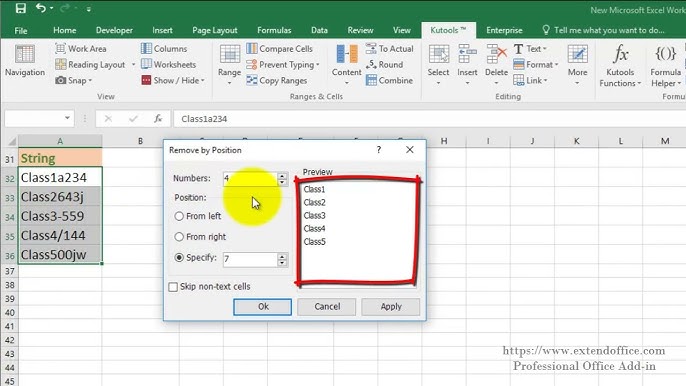Click the Undo arrow icon
Screen dimensions: 686x386
click(41, 8)
